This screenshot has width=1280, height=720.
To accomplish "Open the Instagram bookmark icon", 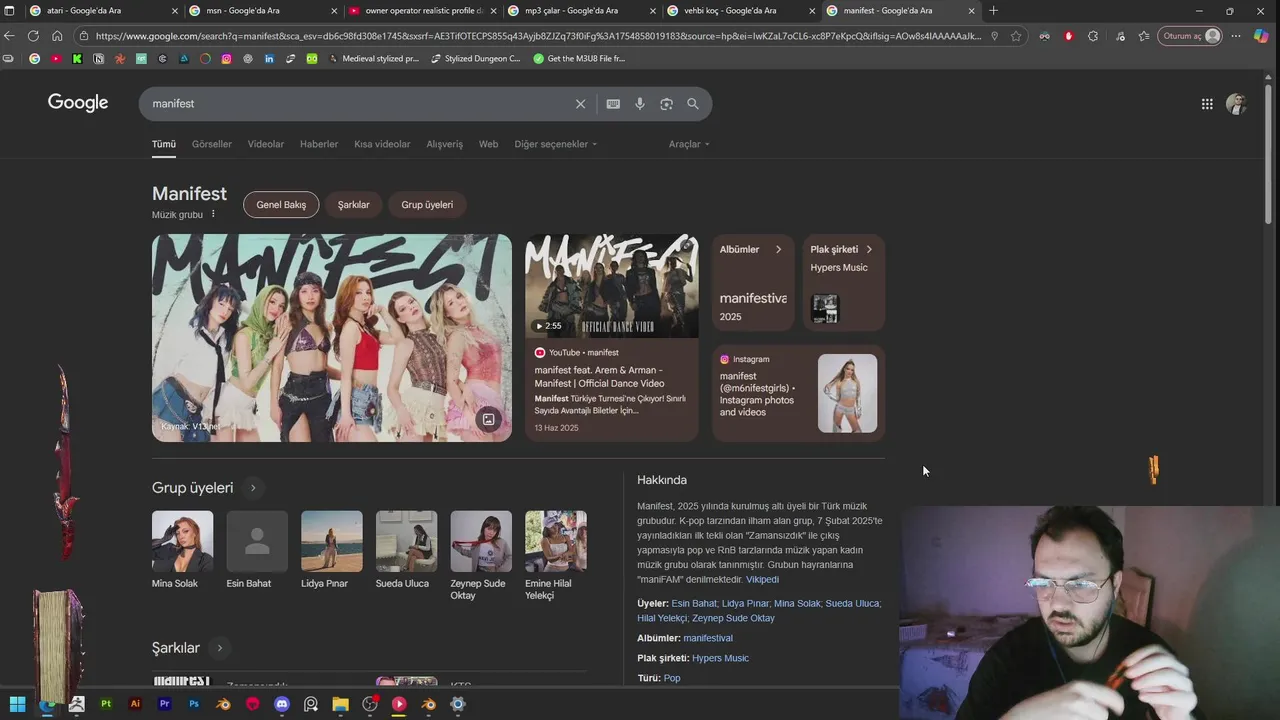I will click(x=227, y=59).
